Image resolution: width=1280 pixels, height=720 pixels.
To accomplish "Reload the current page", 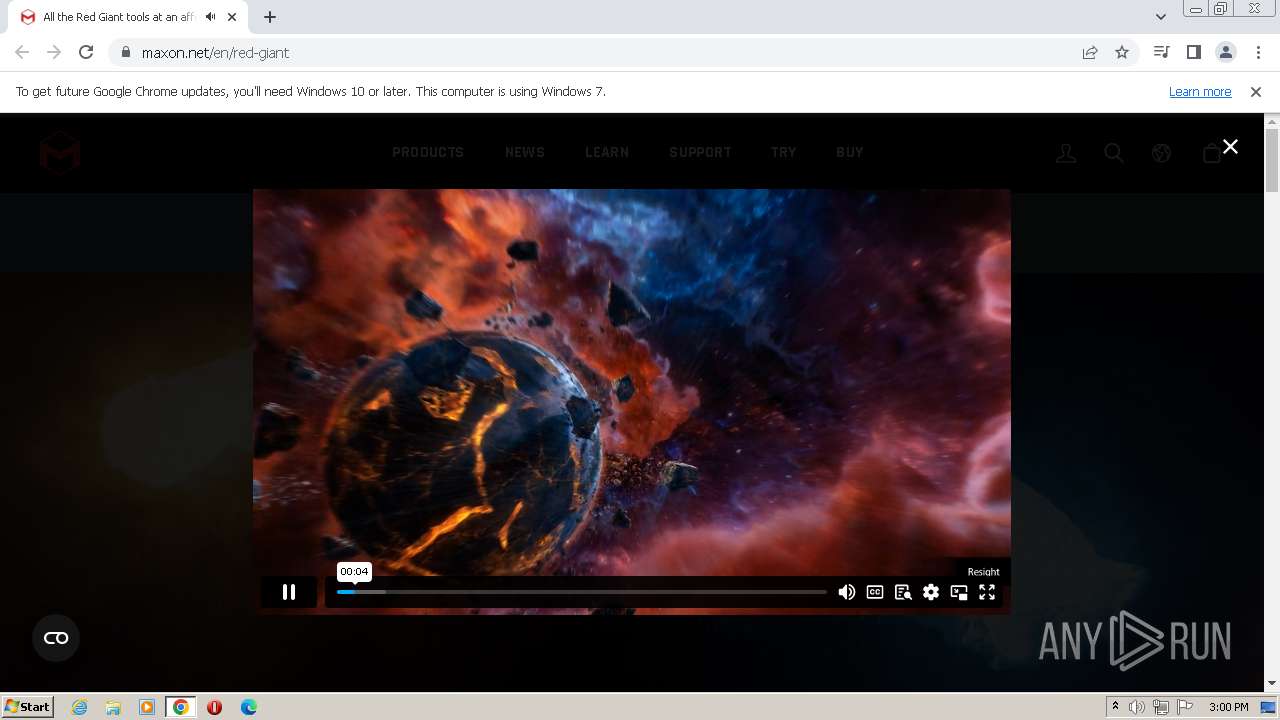I will (x=86, y=52).
